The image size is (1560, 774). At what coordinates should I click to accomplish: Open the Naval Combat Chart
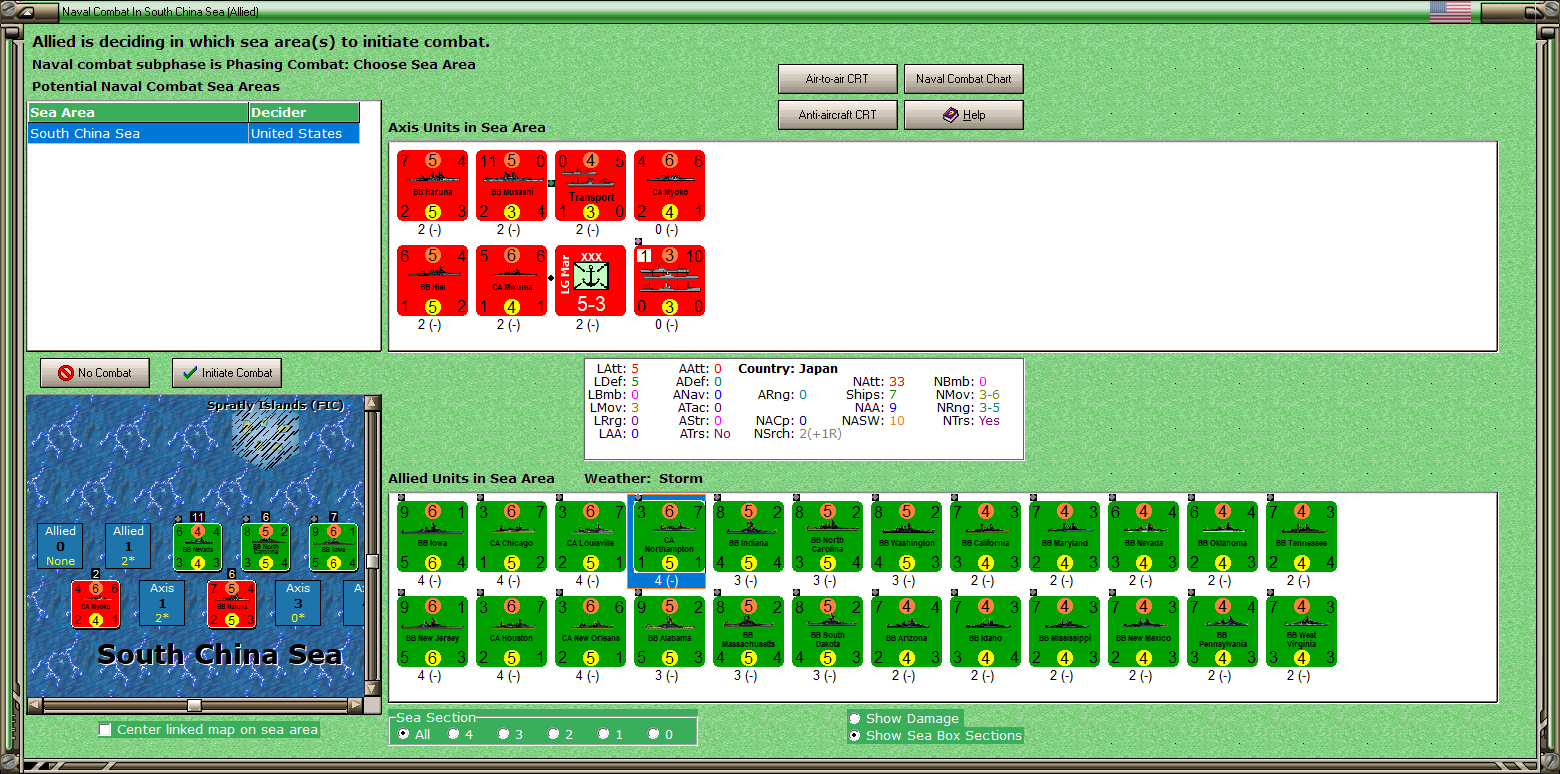(964, 79)
